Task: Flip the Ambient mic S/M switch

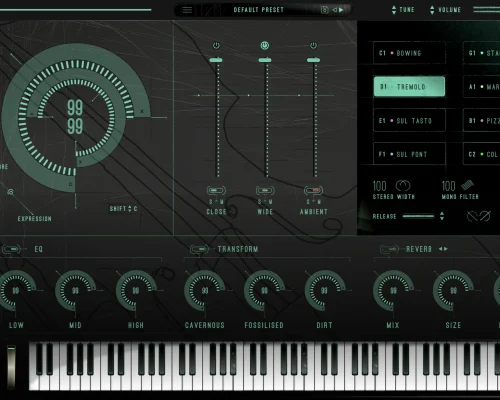Action: [313, 190]
